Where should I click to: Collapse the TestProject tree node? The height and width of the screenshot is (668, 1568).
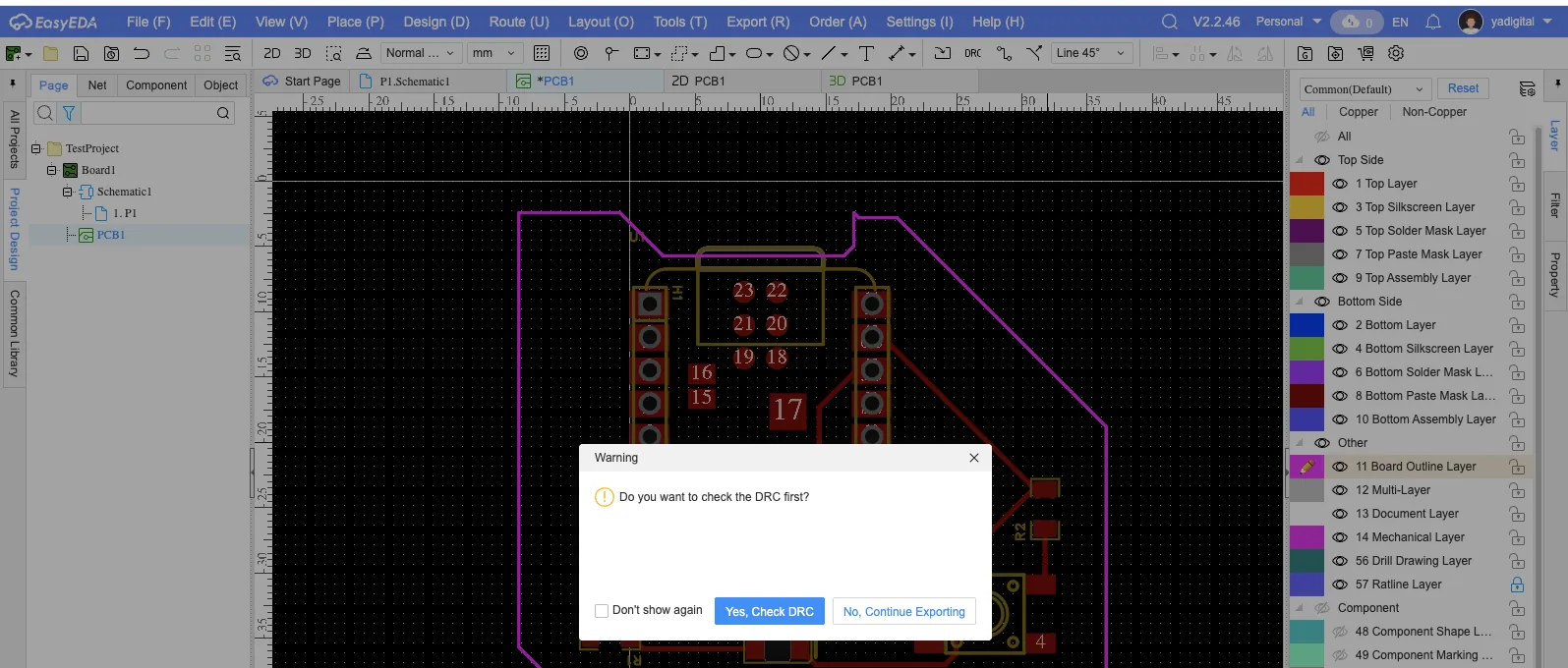[x=36, y=148]
